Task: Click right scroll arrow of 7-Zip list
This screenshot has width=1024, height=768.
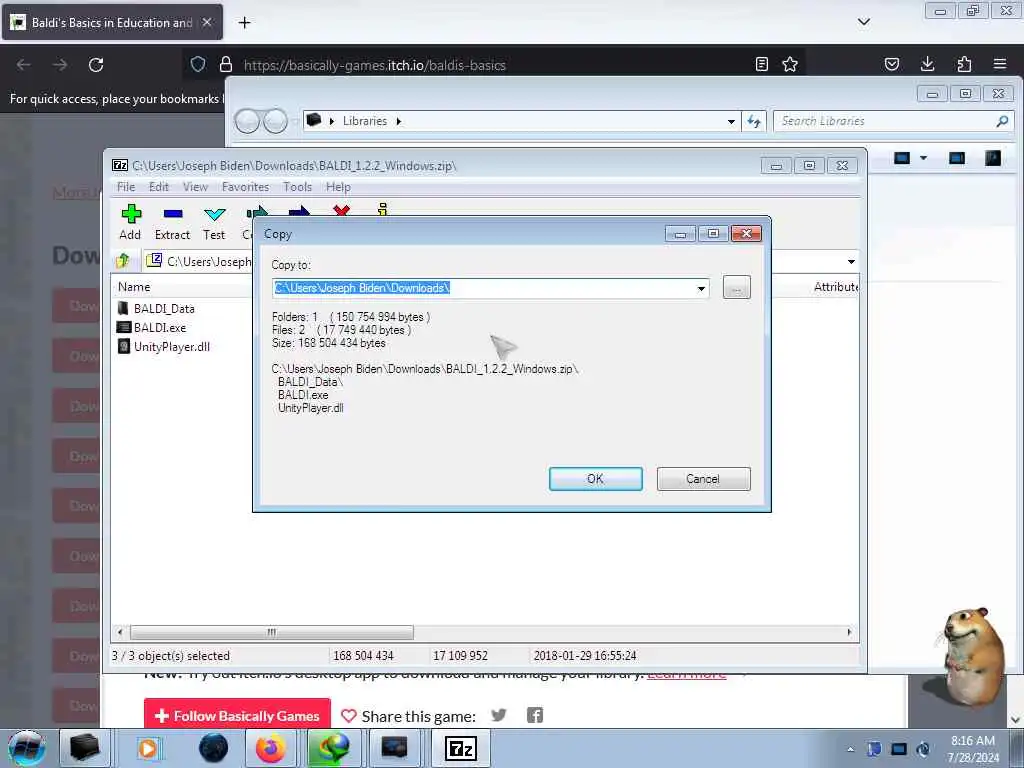Action: tap(849, 632)
